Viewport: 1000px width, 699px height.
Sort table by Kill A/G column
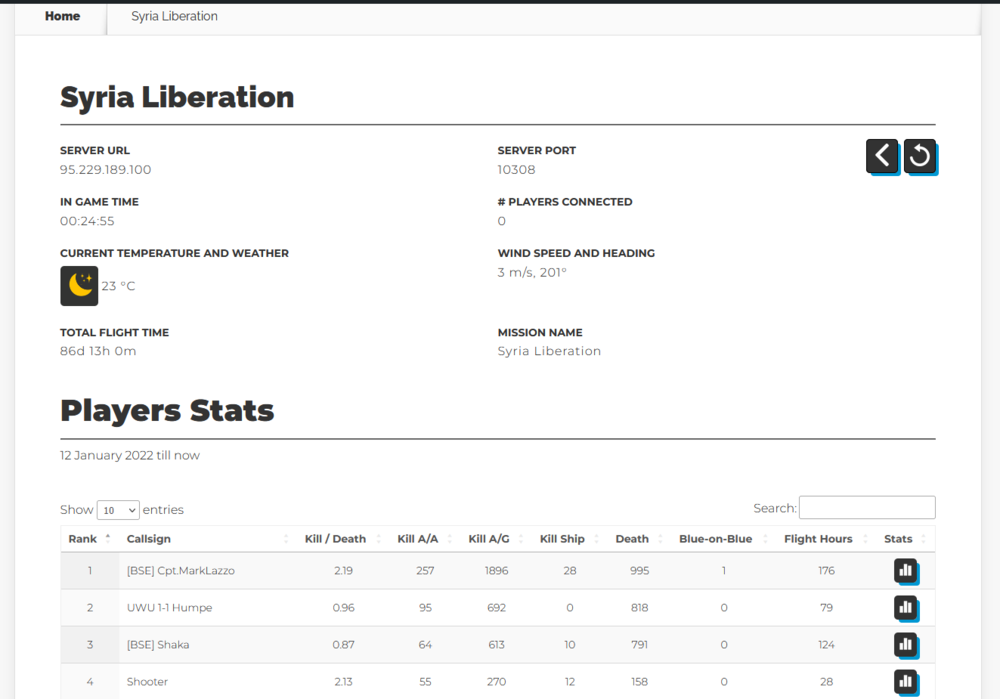[496, 539]
